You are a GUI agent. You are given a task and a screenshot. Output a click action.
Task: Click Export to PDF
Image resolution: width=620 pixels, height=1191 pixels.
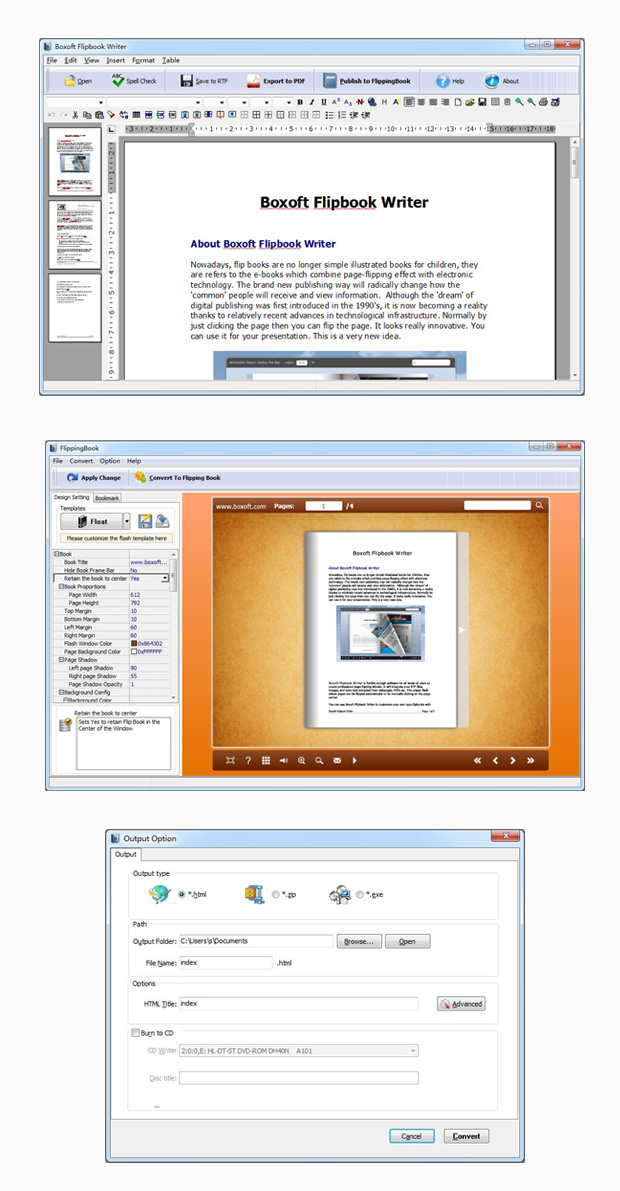pyautogui.click(x=276, y=81)
